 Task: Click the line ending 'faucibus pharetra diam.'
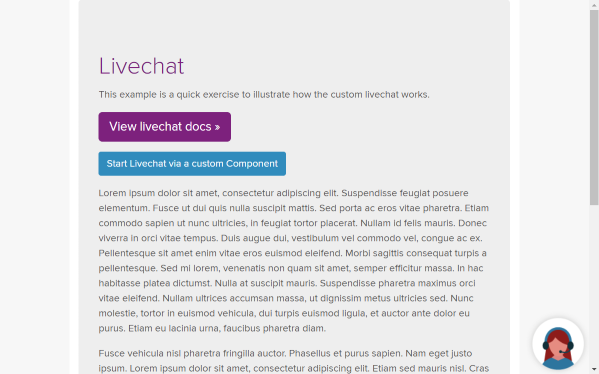click(x=212, y=329)
